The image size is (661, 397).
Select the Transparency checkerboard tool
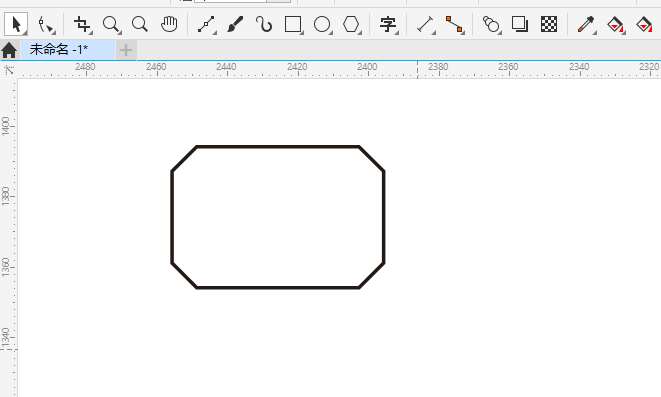(x=549, y=24)
